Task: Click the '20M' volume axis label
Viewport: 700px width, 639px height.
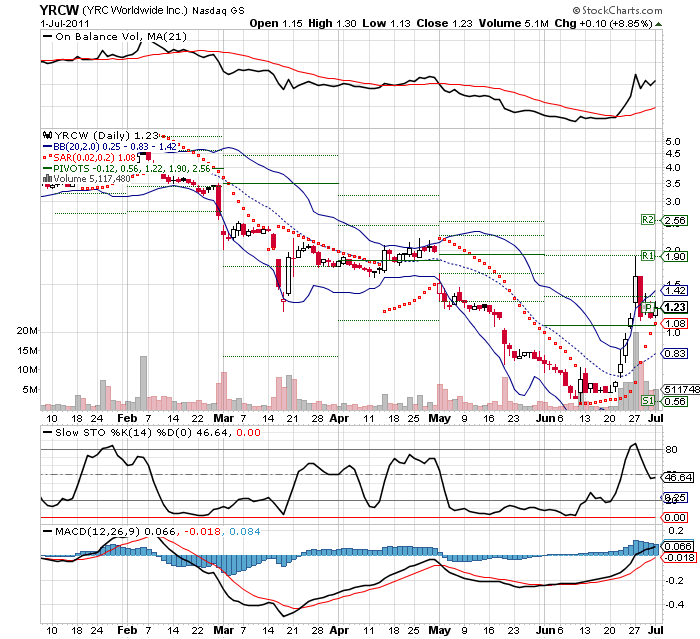Action: [27, 331]
